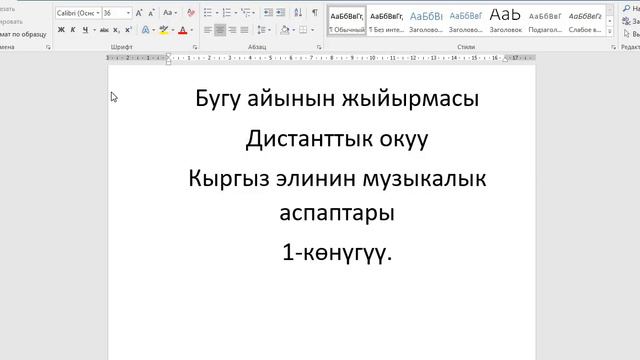This screenshot has height=360, width=640.
Task: Apply multilevel list formatting
Action: 245,13
